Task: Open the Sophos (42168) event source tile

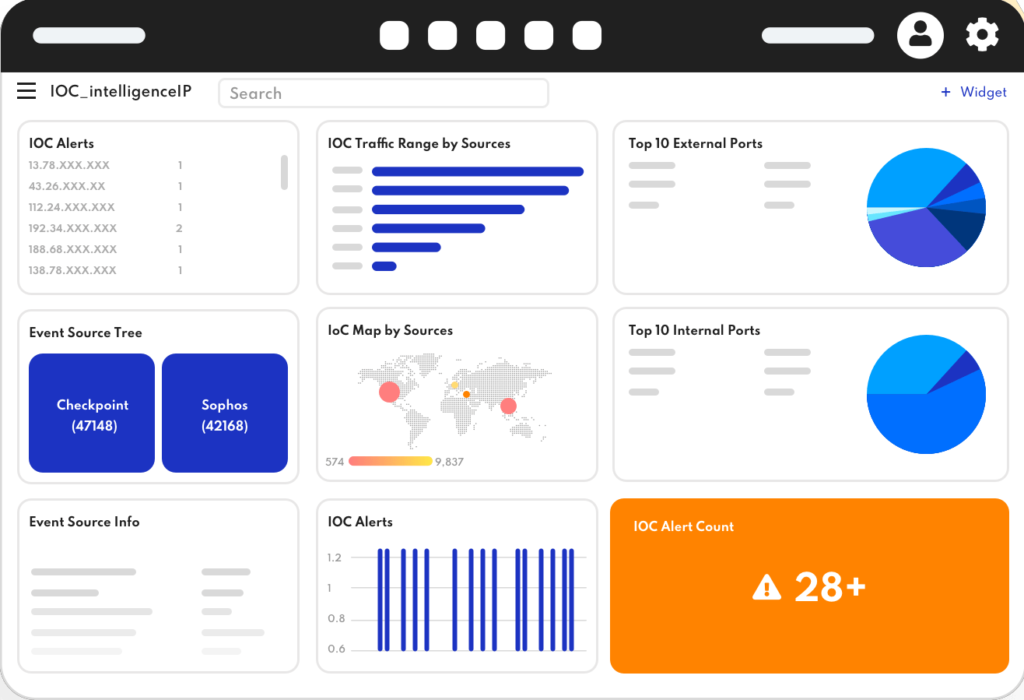Action: pos(224,413)
